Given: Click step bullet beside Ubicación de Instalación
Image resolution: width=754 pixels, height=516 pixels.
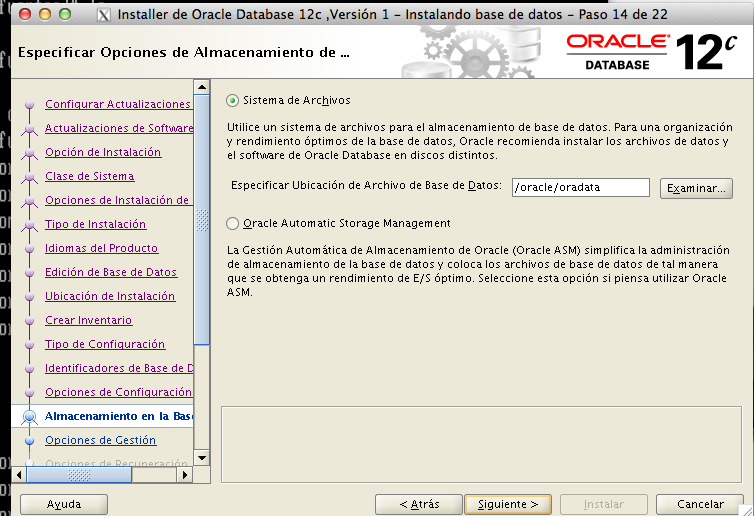Looking at the screenshot, I should pyautogui.click(x=29, y=297).
